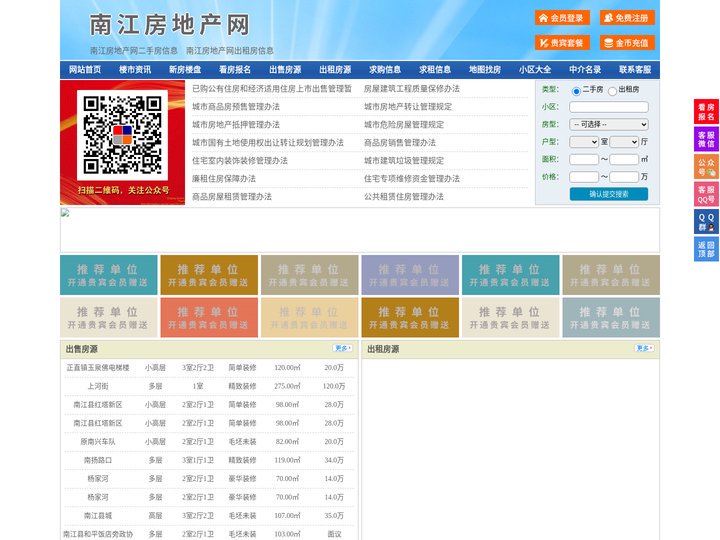Click the QQ群 side floating icon

click(x=706, y=222)
